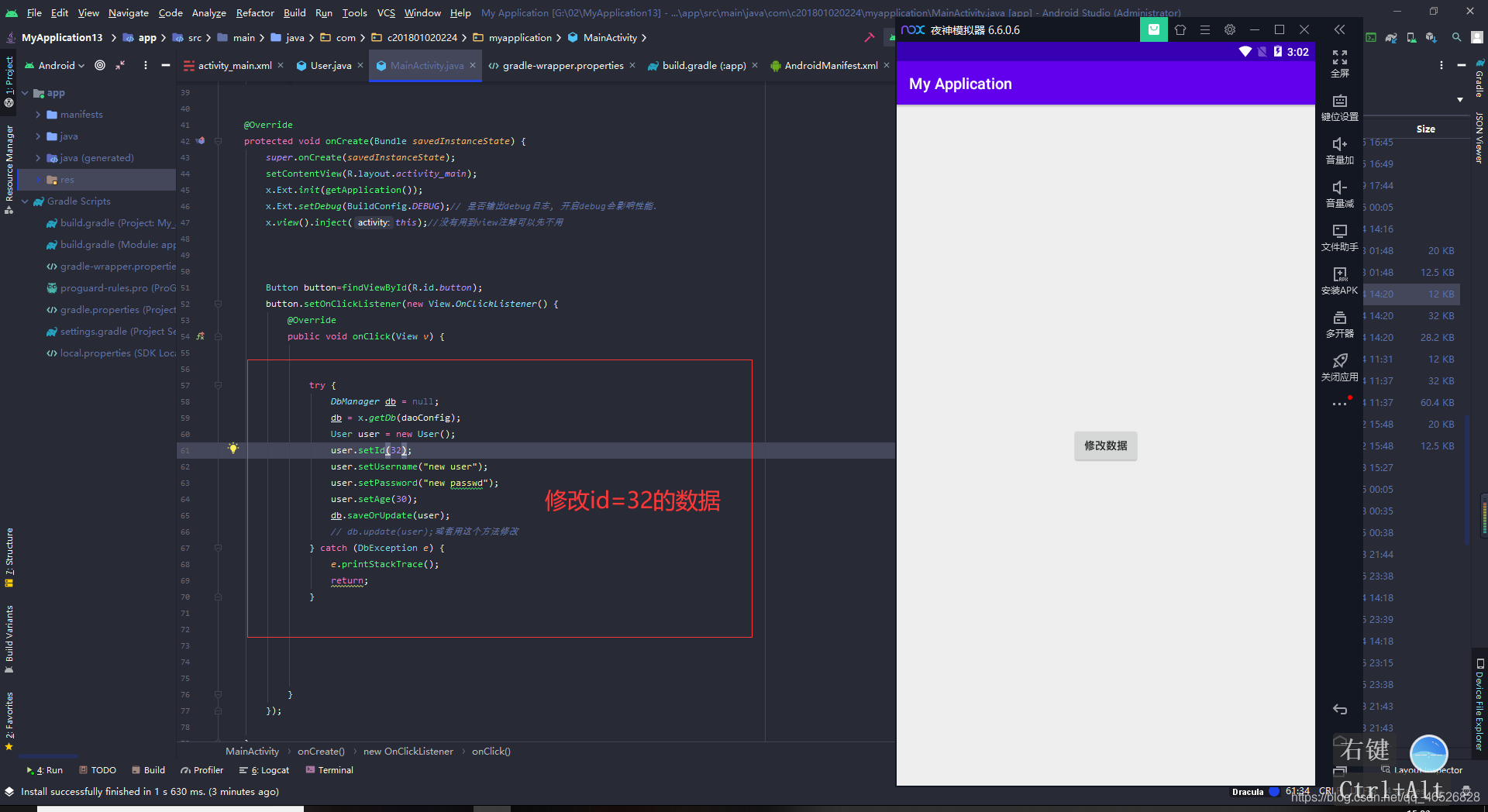Open Device File Explorer side tab
1488x812 pixels.
tap(1479, 704)
